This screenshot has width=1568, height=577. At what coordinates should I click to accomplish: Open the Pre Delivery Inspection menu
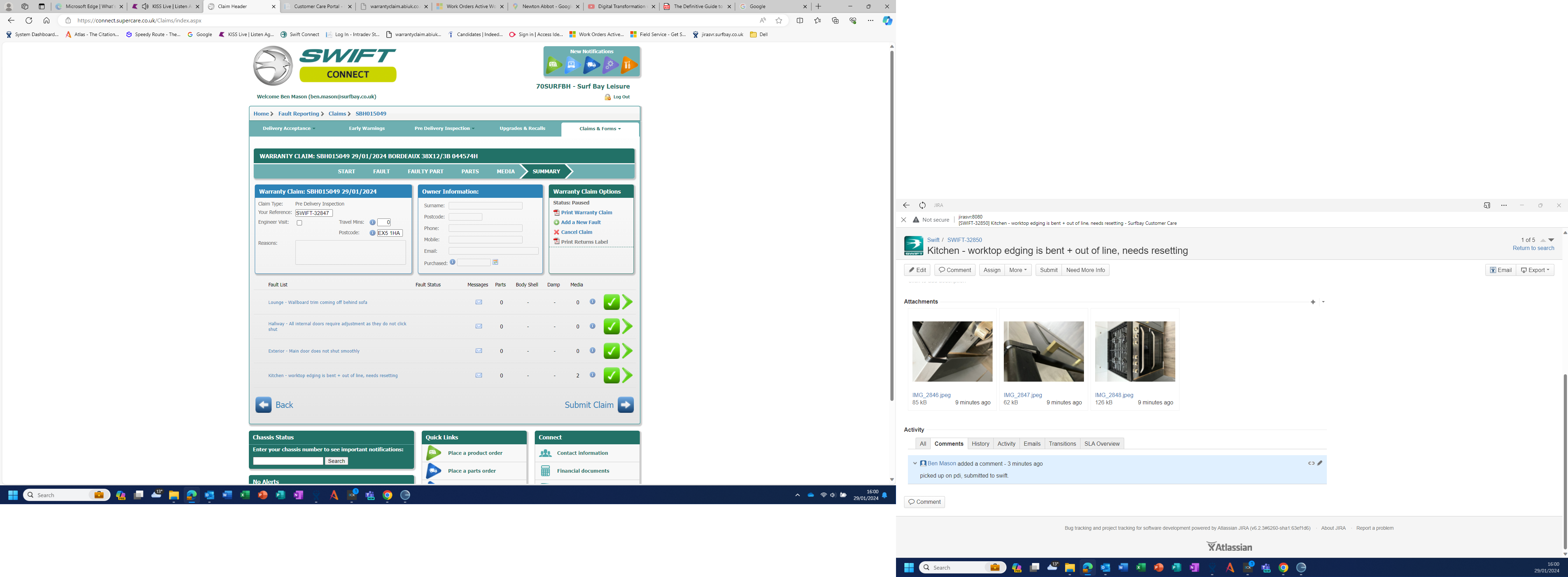coord(444,128)
